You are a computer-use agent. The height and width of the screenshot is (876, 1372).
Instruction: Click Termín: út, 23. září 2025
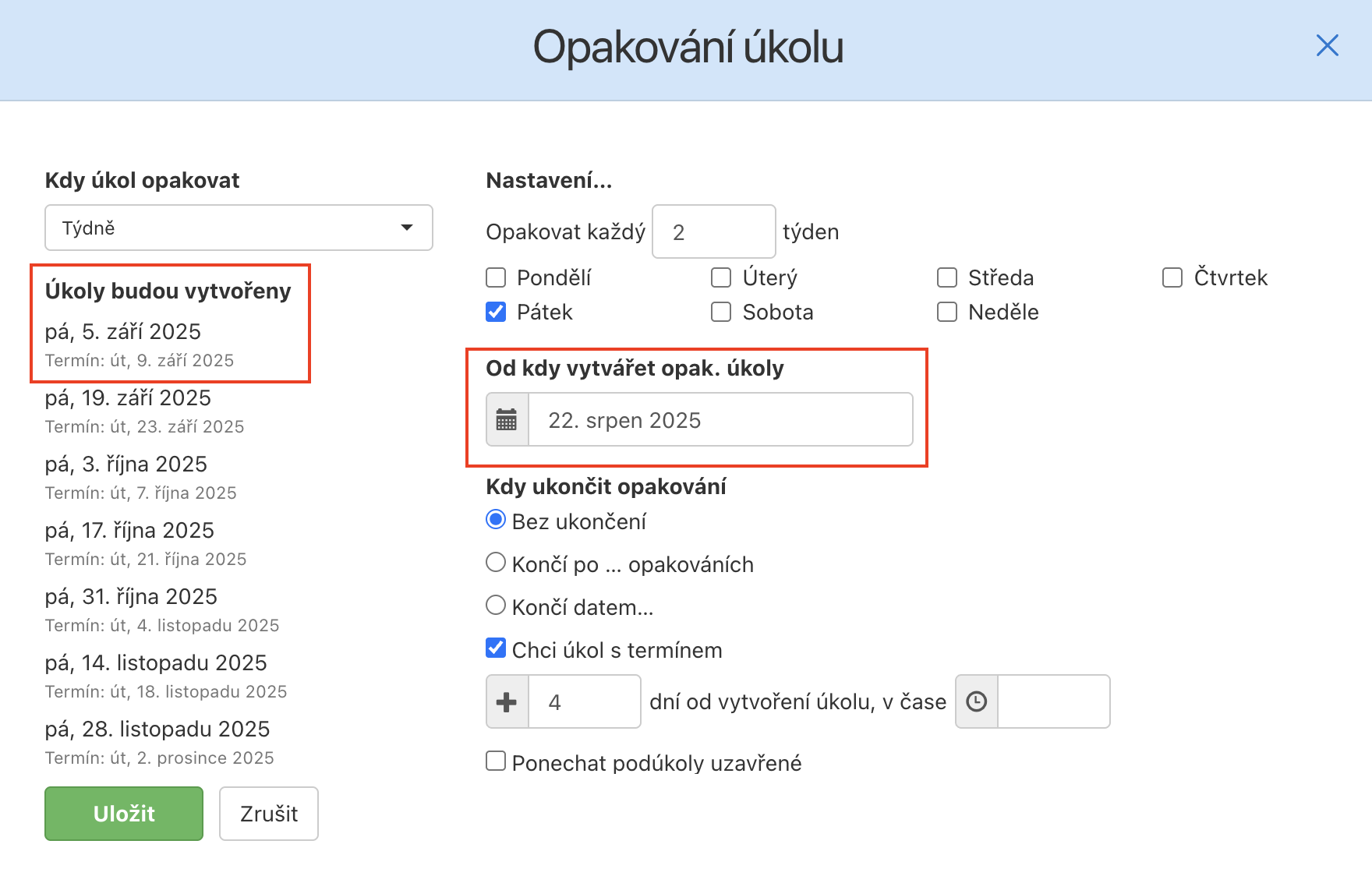[145, 427]
